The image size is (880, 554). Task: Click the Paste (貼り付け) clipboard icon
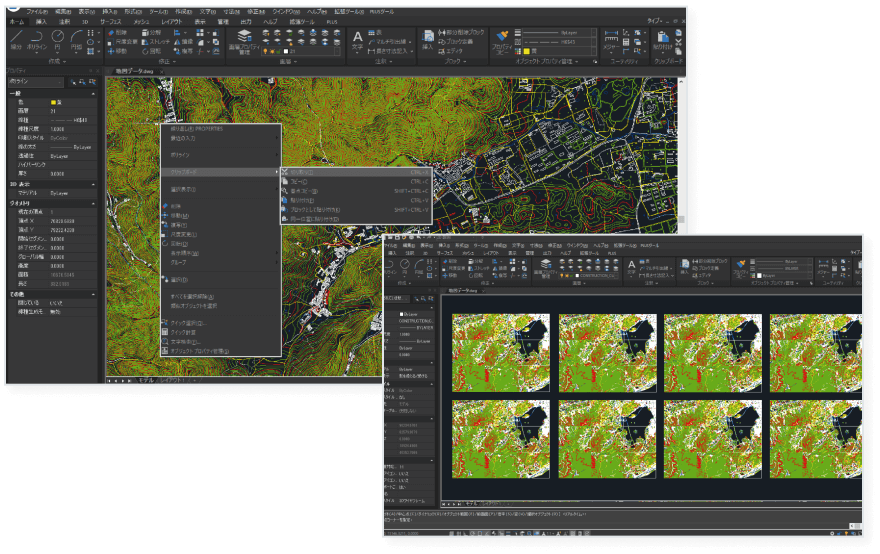pyautogui.click(x=663, y=38)
